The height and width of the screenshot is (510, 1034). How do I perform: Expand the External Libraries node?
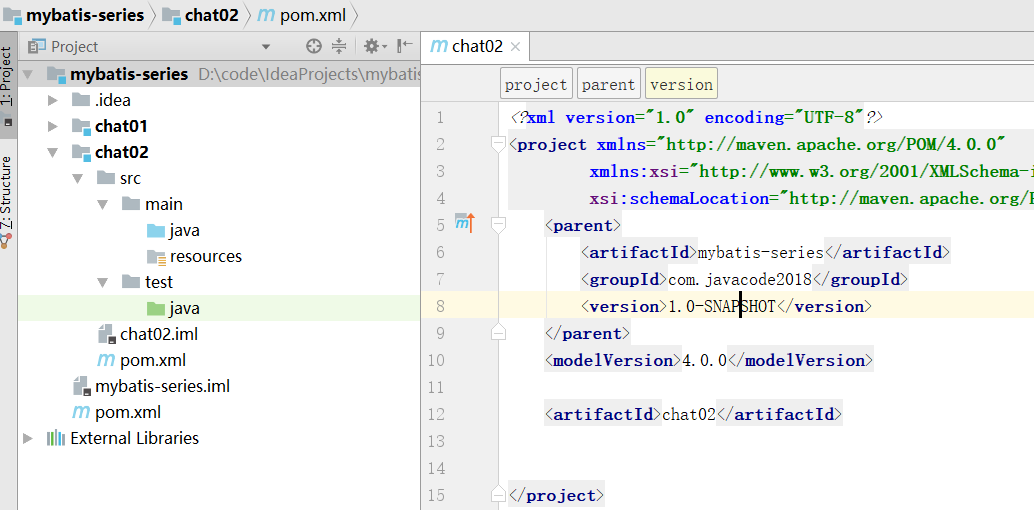point(28,438)
